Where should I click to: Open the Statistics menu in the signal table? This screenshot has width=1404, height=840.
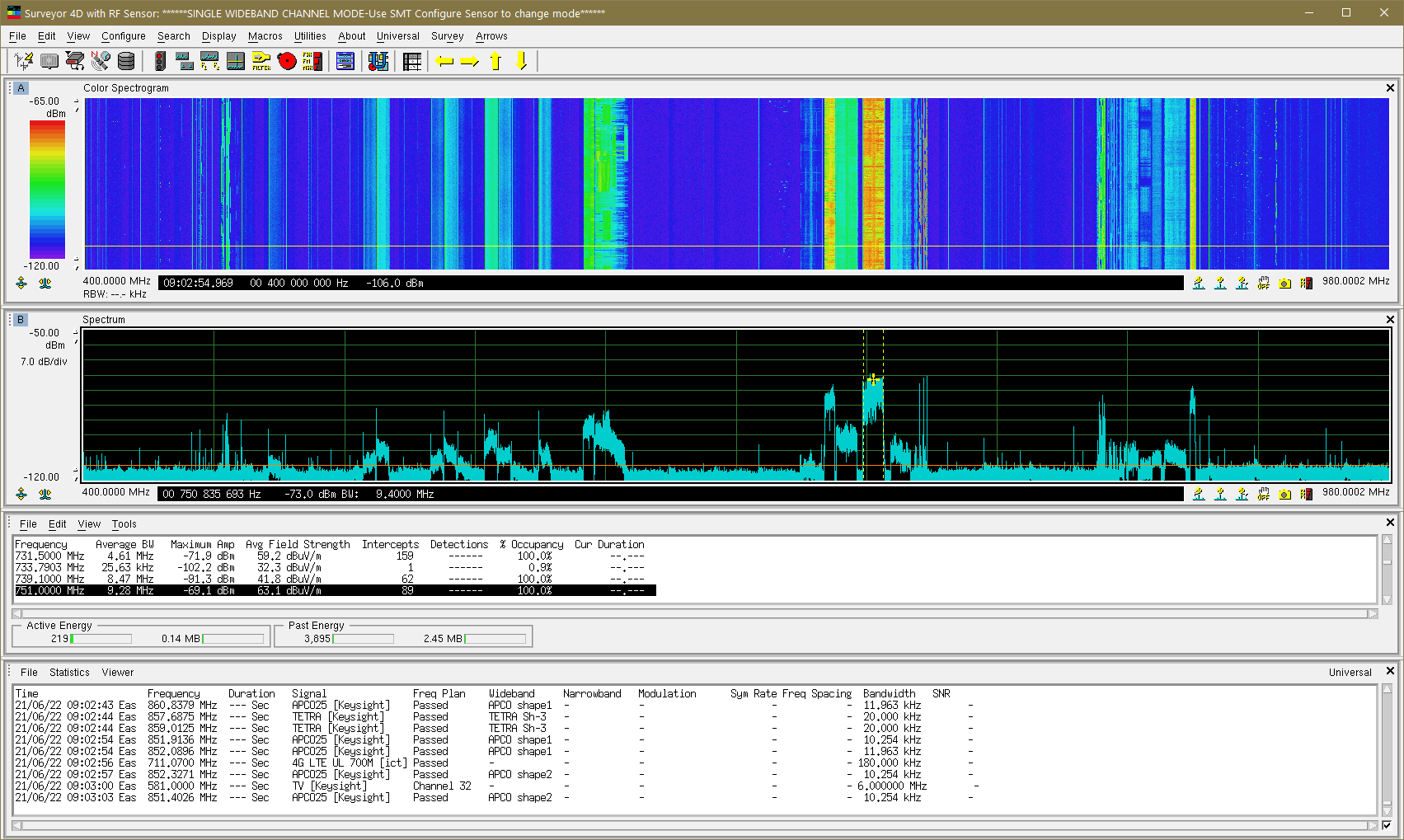pos(69,672)
